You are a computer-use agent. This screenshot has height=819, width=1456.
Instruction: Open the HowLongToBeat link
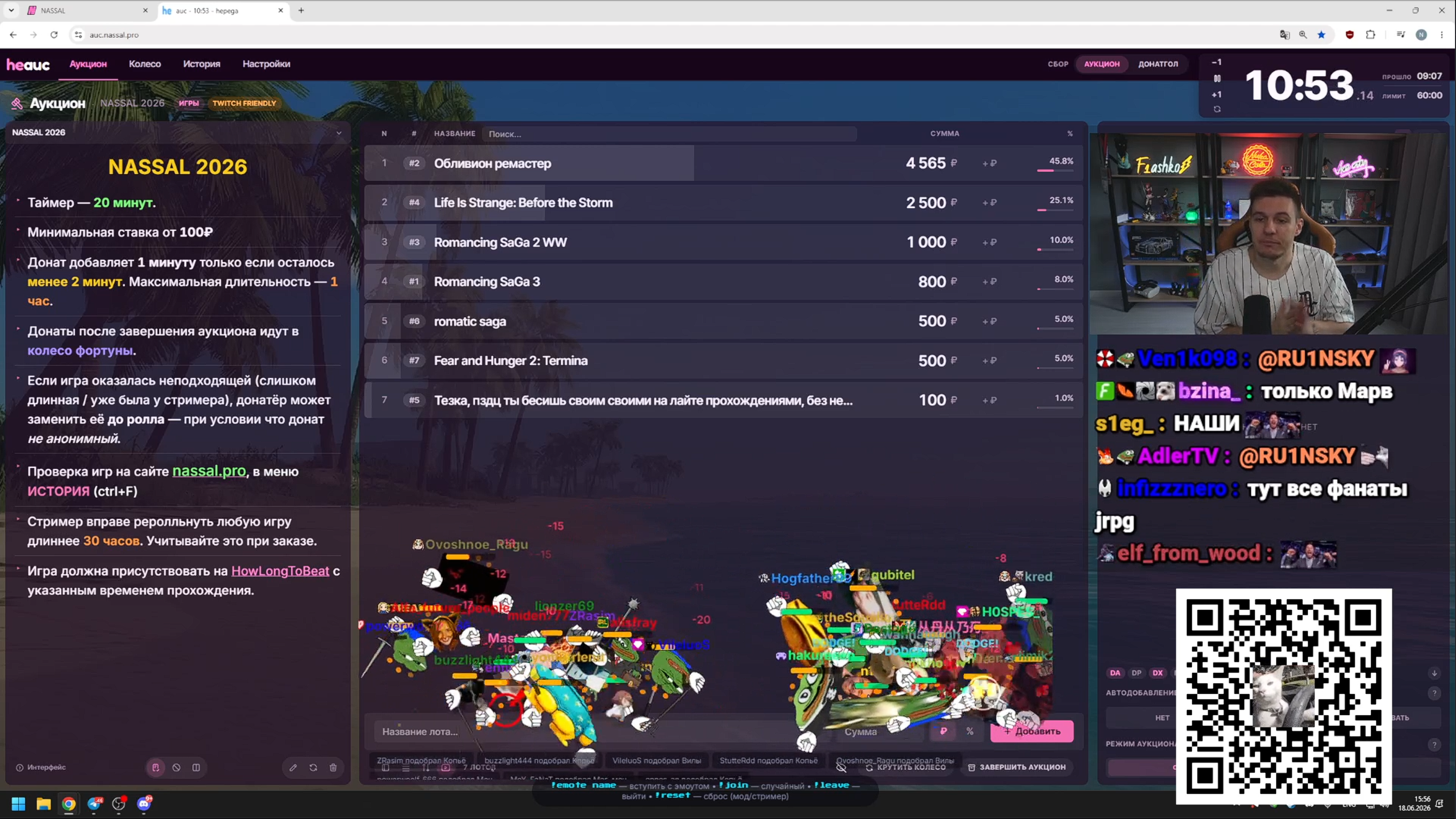(x=280, y=571)
